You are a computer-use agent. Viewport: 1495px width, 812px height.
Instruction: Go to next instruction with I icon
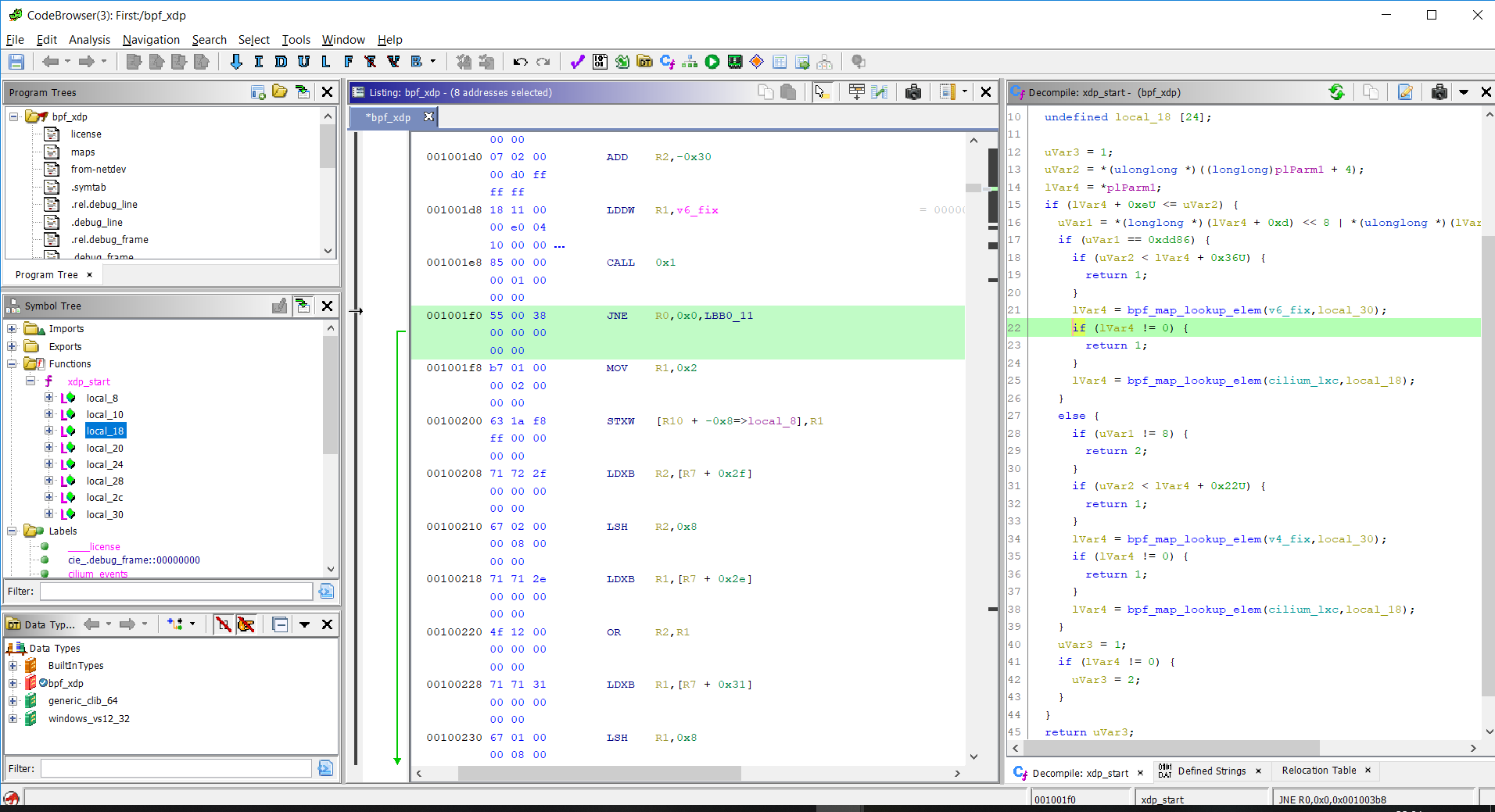259,62
